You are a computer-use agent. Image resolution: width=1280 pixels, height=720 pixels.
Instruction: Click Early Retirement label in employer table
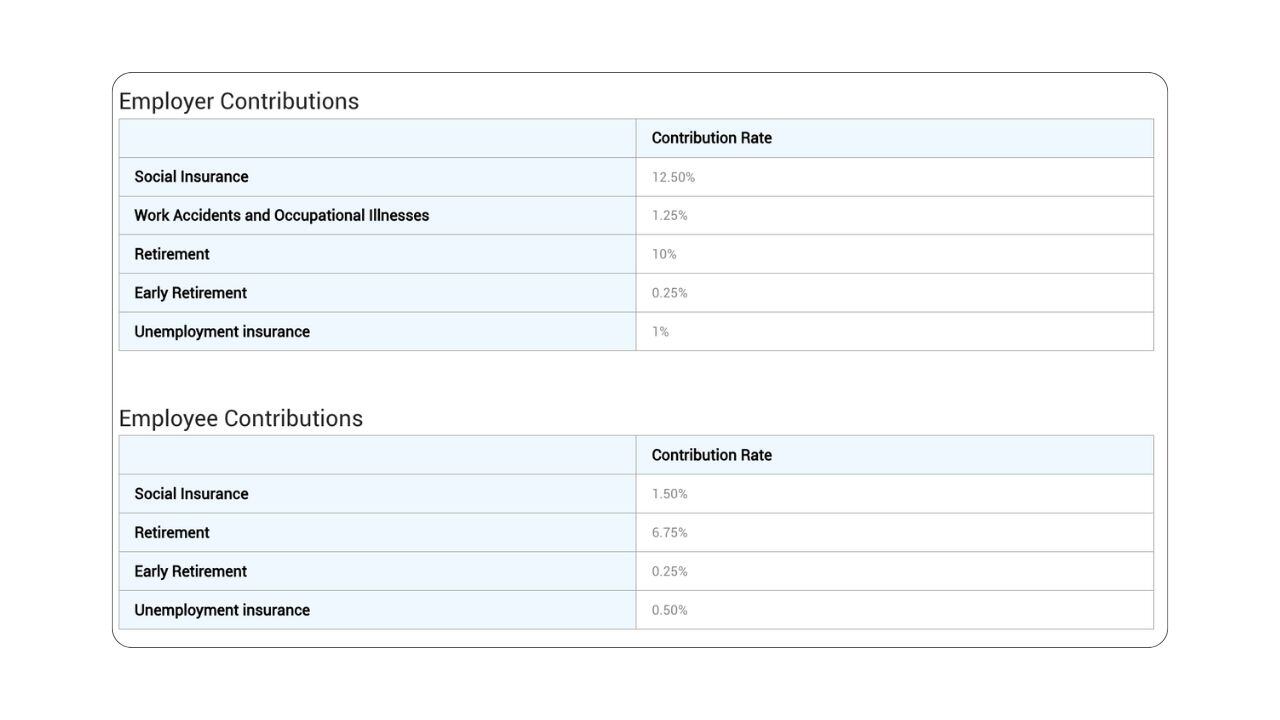click(x=190, y=293)
